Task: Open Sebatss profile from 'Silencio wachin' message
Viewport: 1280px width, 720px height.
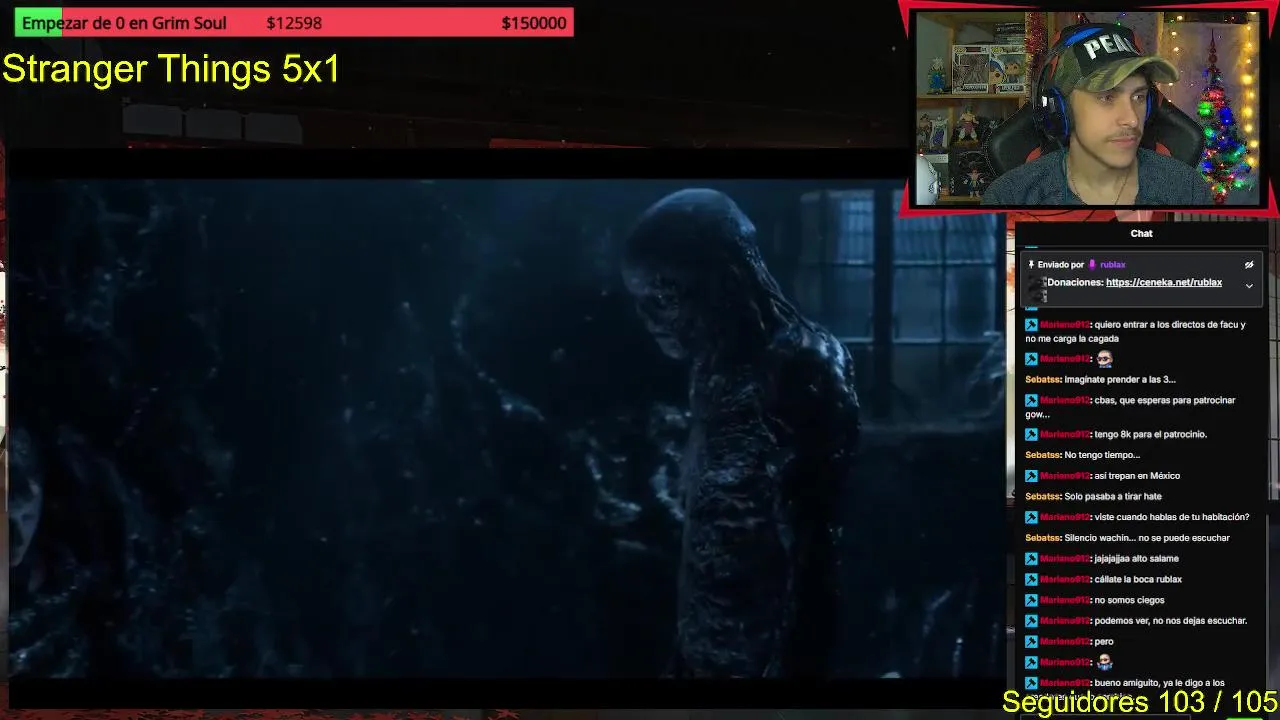Action: [x=1043, y=538]
